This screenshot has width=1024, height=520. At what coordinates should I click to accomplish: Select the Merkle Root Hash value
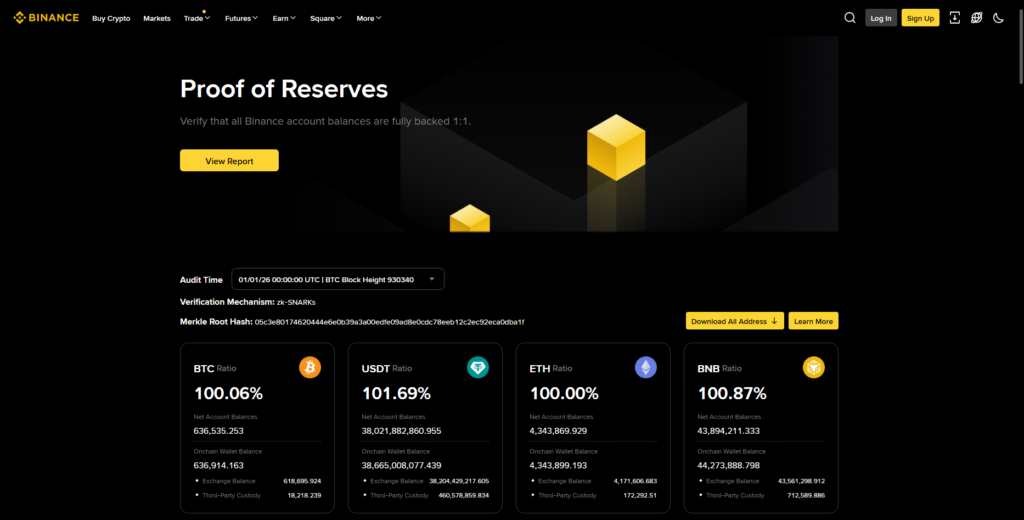point(389,322)
